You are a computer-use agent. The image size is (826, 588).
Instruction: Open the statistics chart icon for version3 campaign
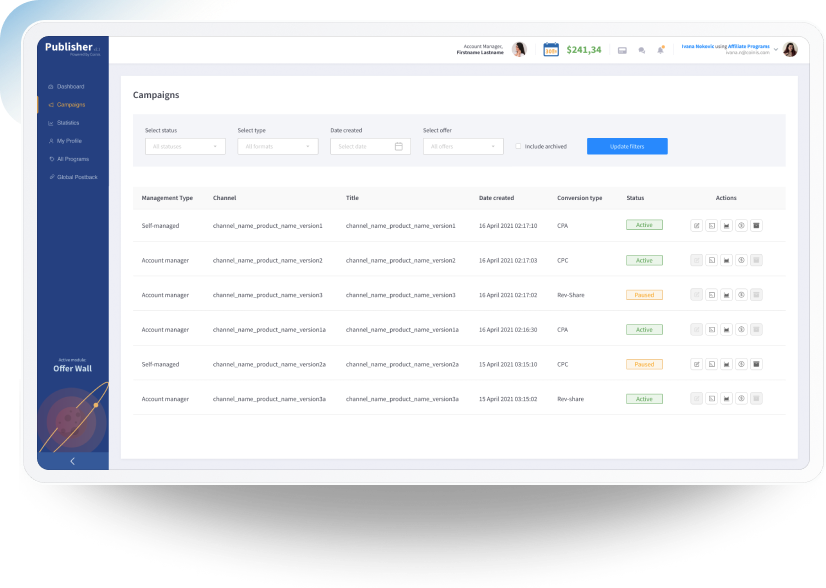726,294
